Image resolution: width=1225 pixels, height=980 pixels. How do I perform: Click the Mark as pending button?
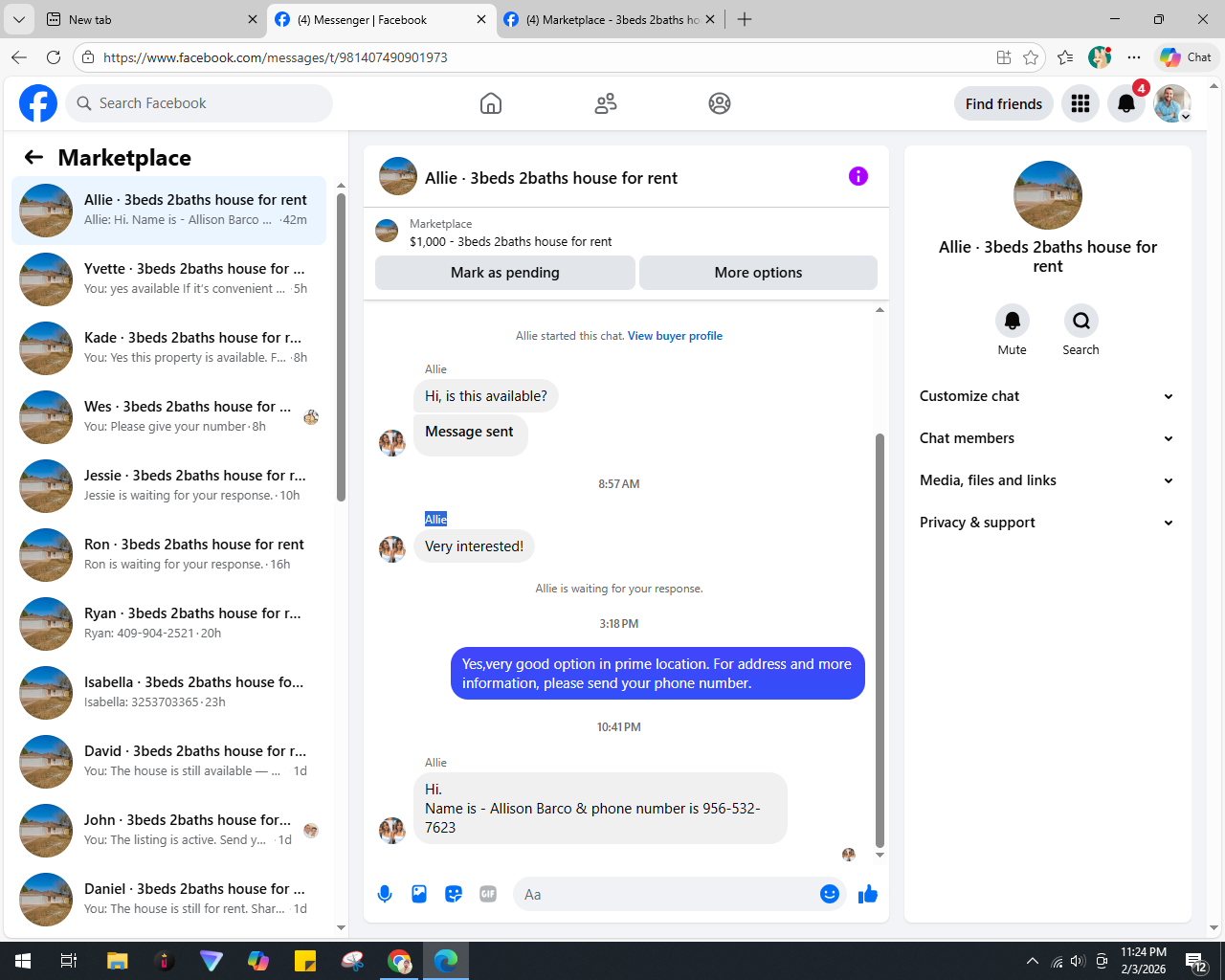(x=505, y=273)
